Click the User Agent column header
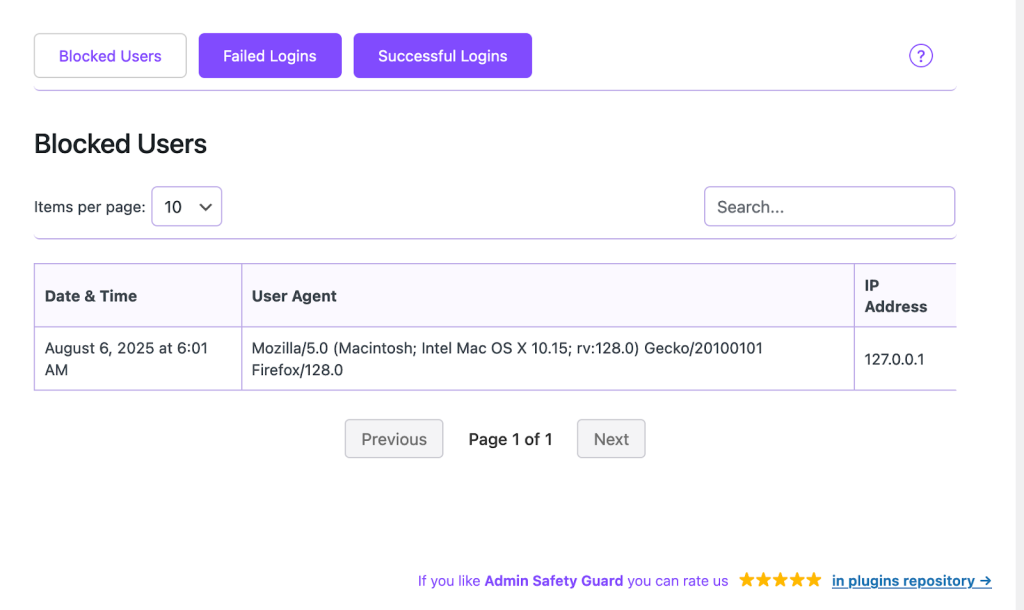Screen dimensions: 1024x610 point(294,296)
